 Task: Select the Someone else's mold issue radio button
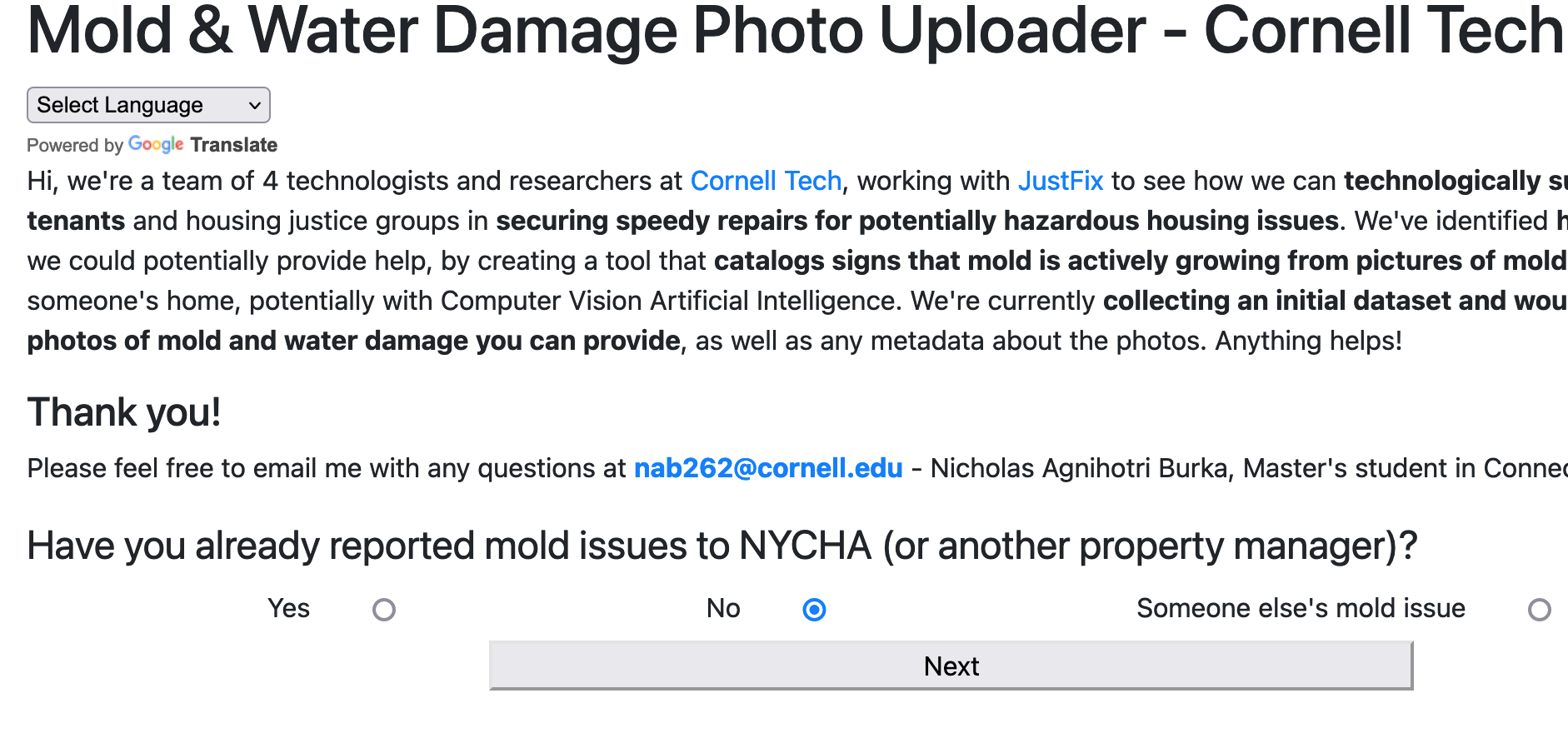pos(1539,610)
